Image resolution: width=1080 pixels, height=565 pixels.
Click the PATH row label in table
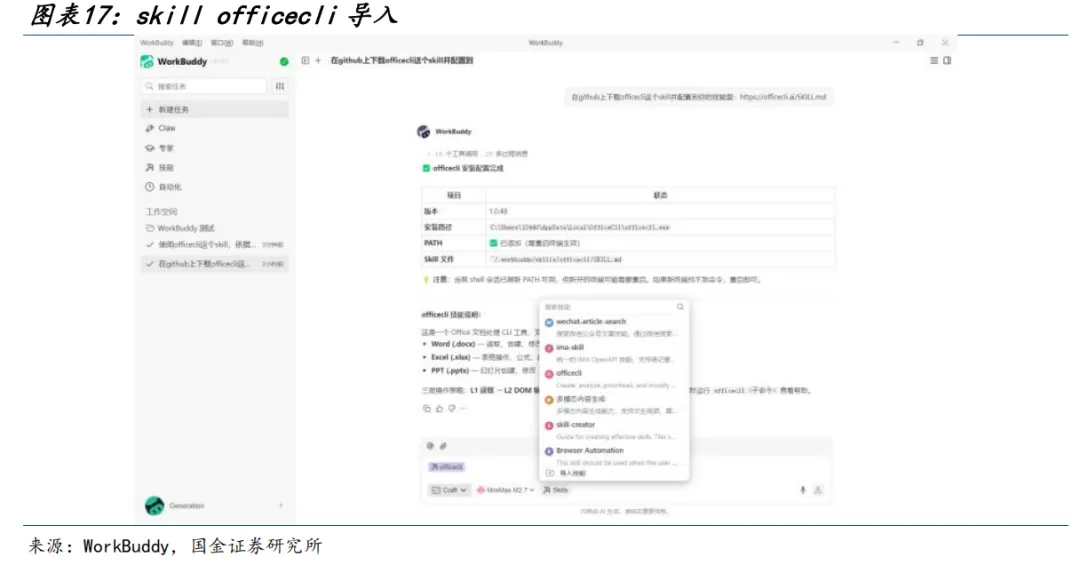(x=433, y=243)
